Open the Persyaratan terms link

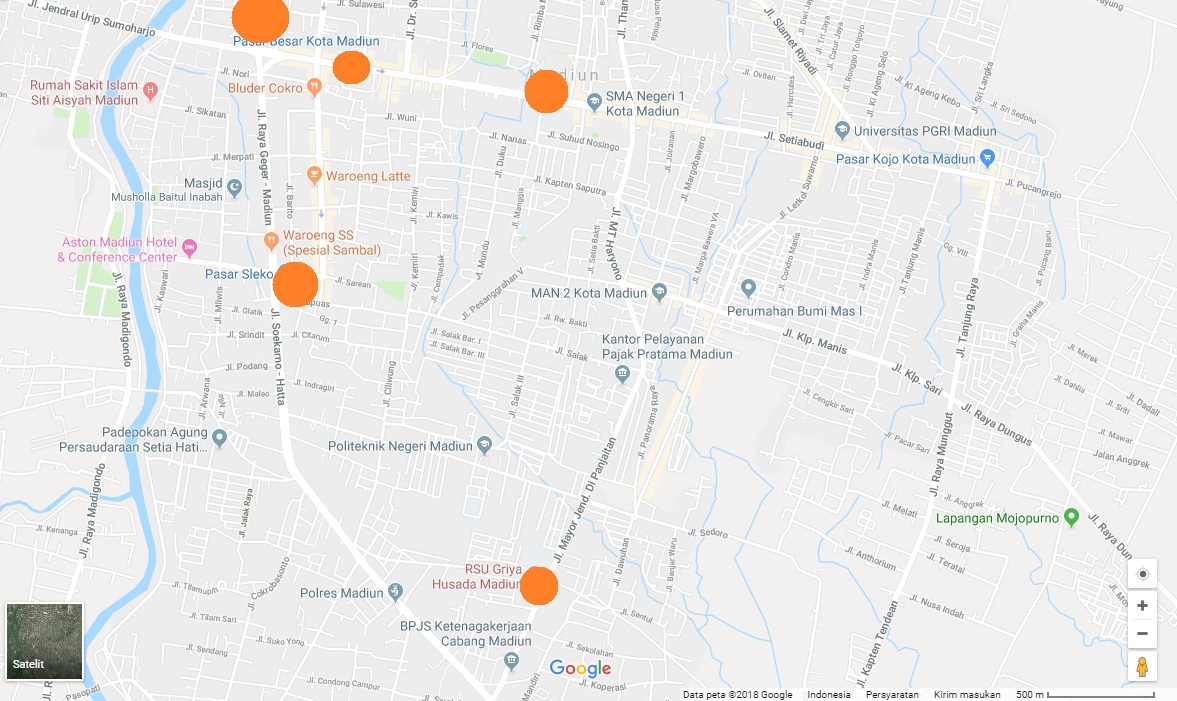[893, 693]
